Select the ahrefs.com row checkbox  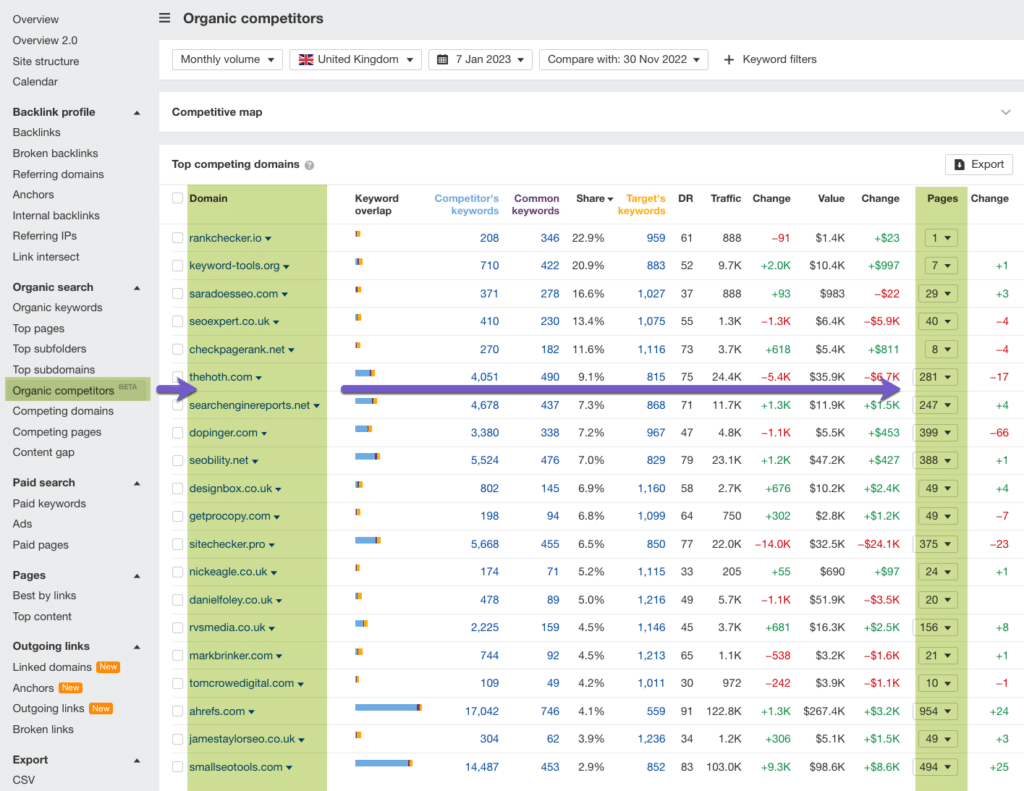(178, 711)
